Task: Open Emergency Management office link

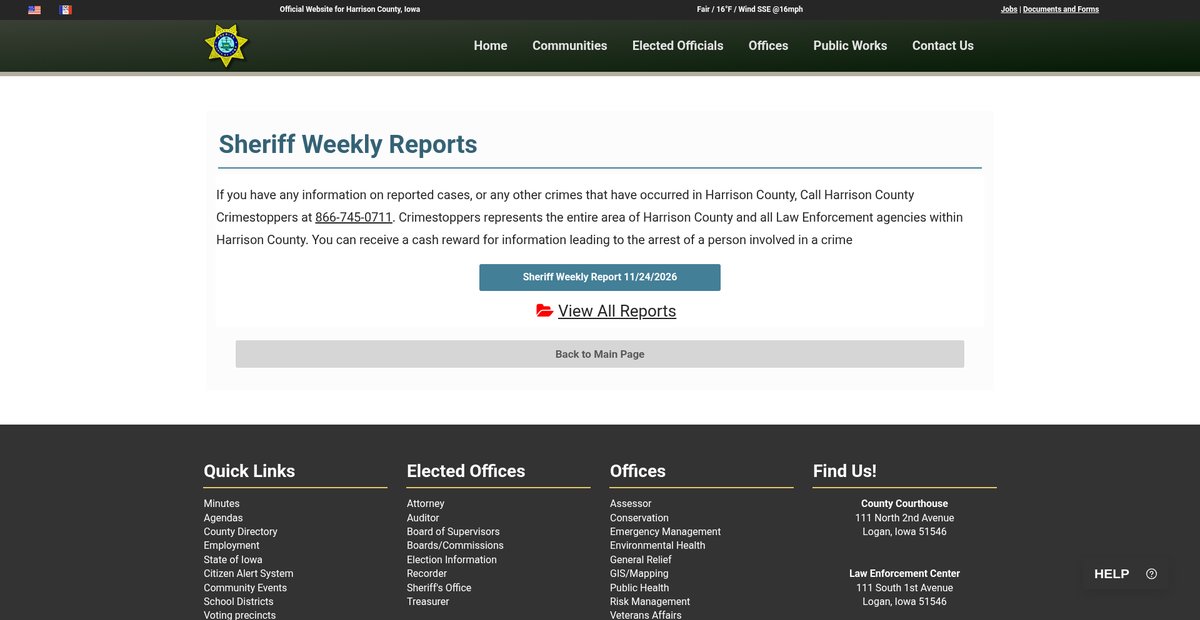Action: [x=665, y=532]
